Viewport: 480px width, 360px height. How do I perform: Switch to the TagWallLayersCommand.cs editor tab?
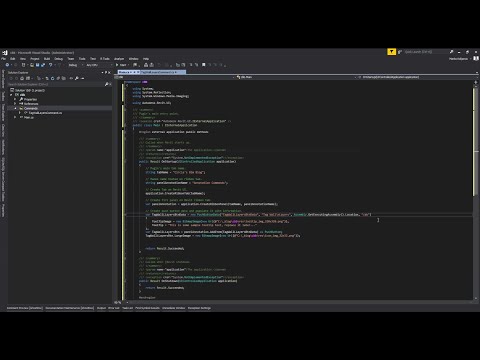click(x=162, y=72)
